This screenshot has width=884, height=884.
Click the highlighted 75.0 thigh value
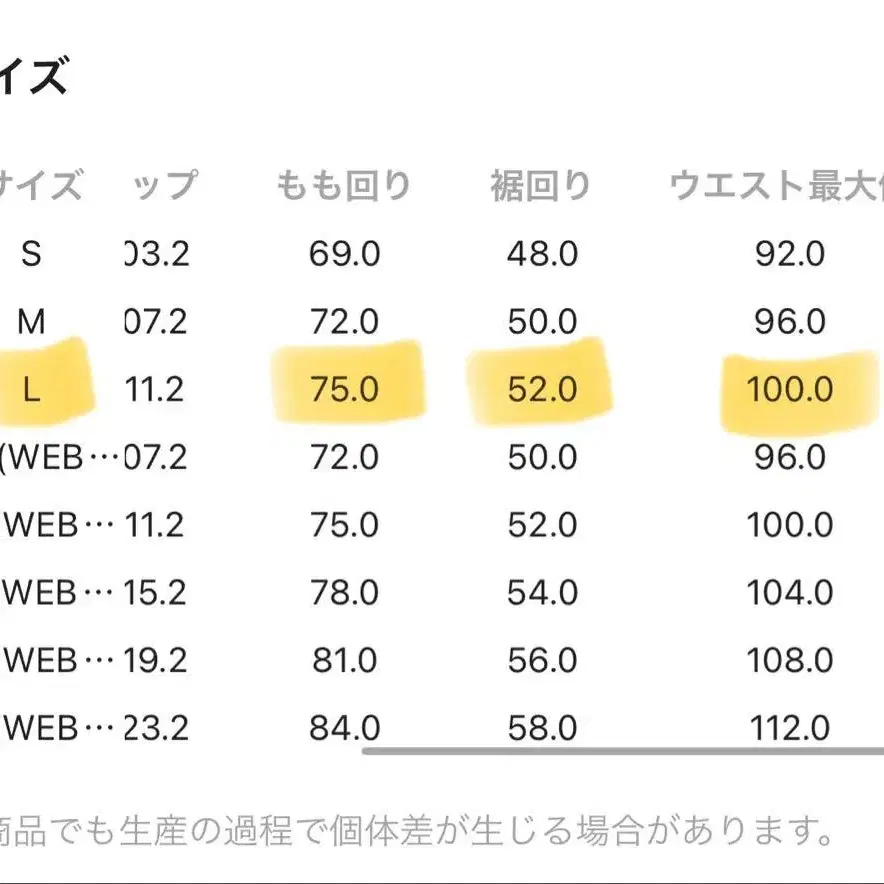pos(343,390)
